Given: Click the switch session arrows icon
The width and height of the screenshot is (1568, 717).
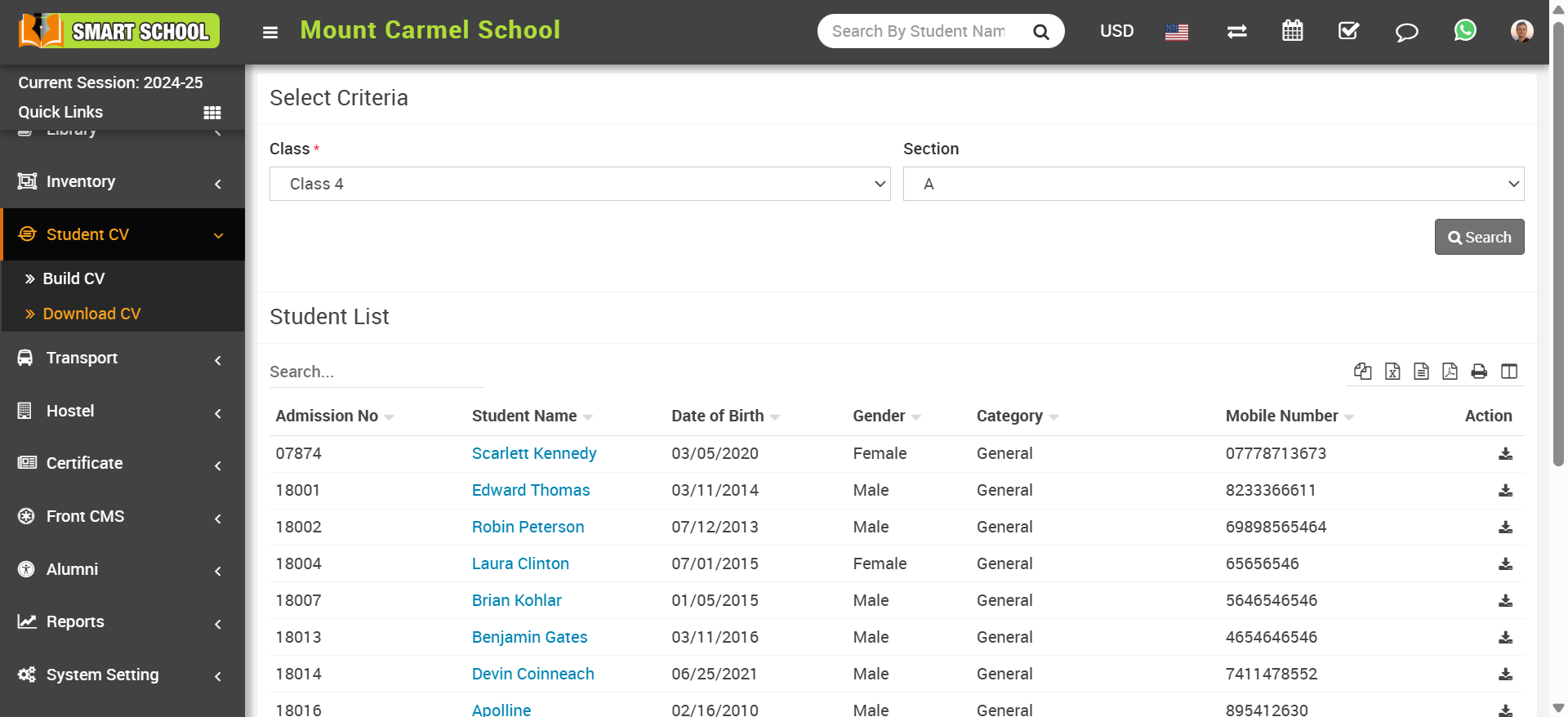Looking at the screenshot, I should pos(1236,31).
